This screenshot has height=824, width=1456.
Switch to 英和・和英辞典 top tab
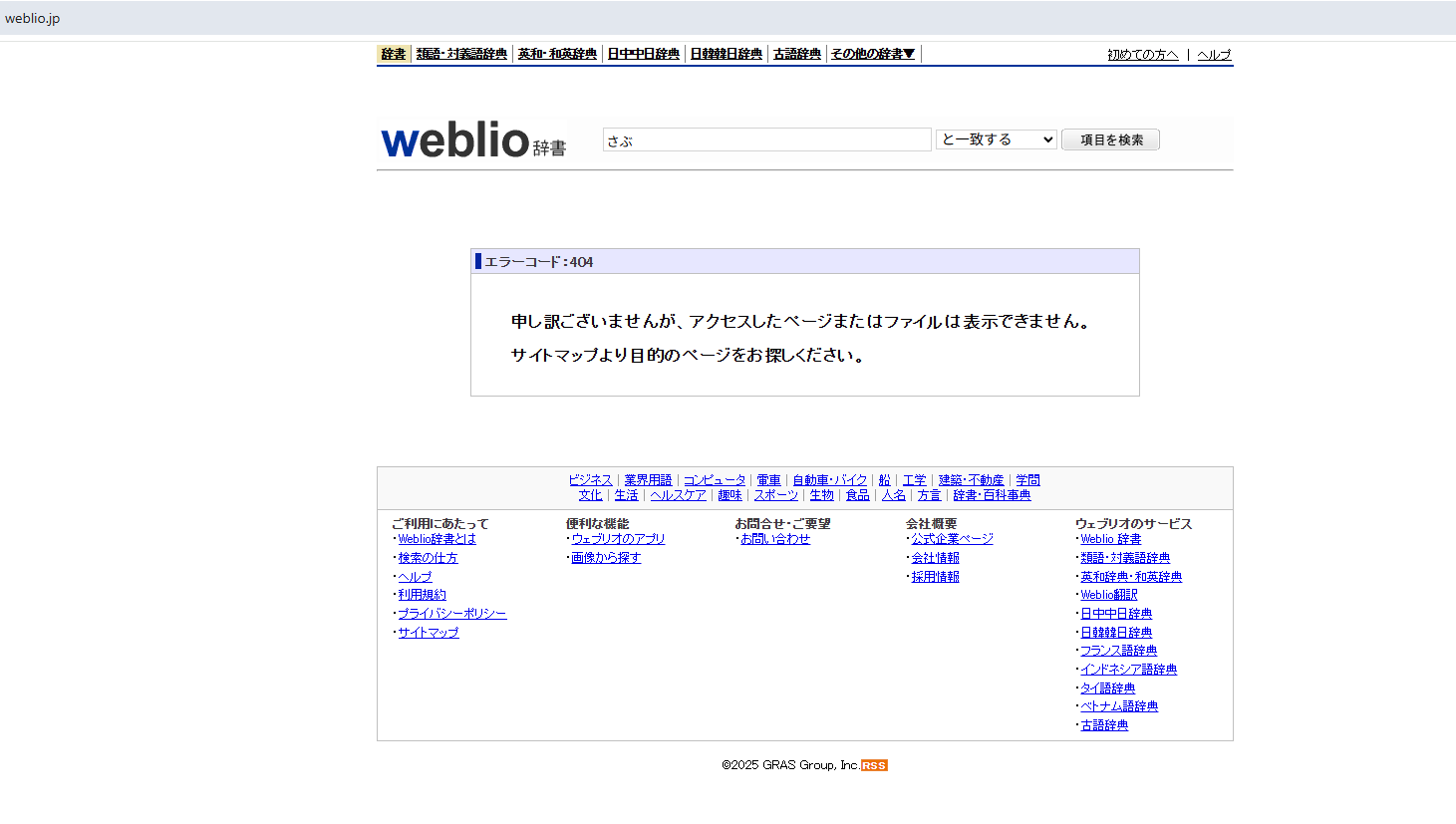click(x=557, y=54)
